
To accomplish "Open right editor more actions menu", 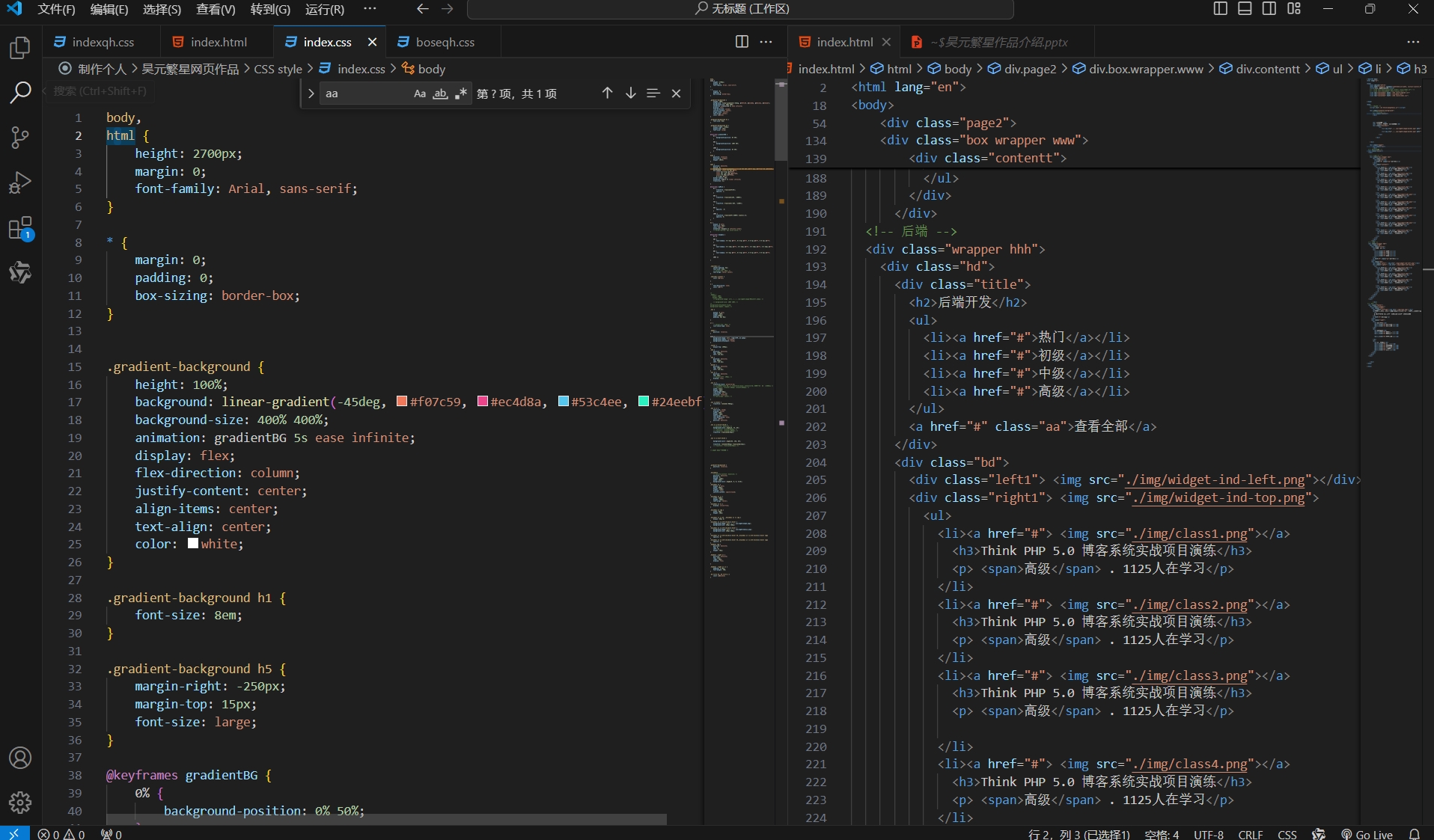I will point(1413,42).
